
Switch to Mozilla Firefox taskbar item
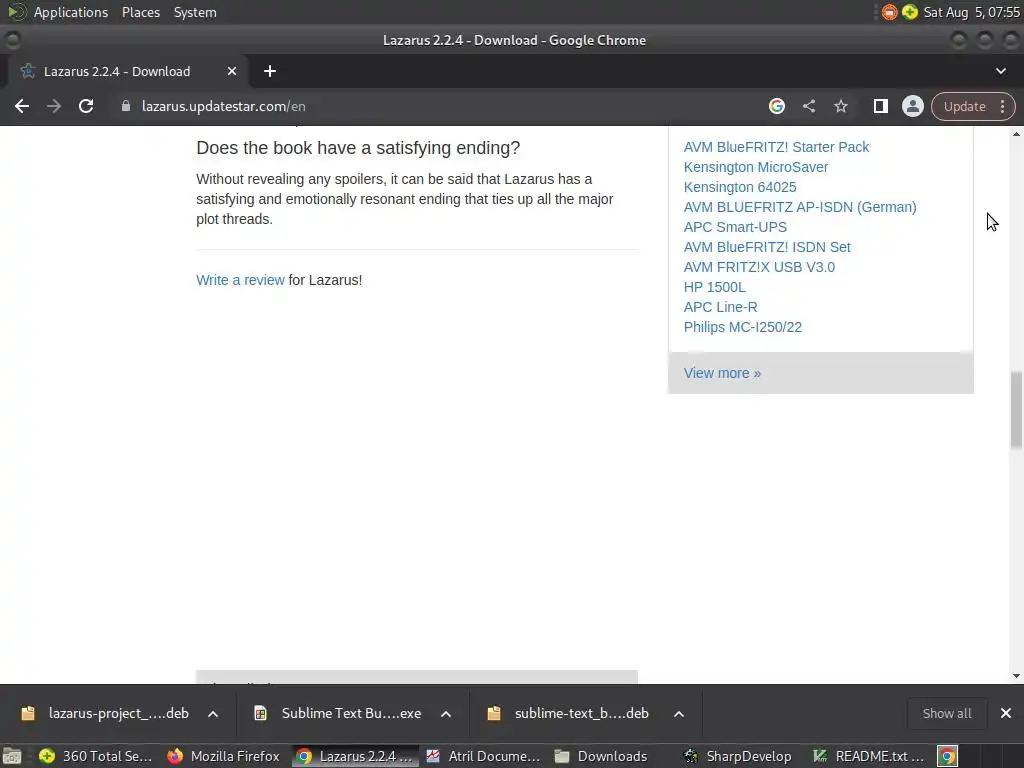[223, 757]
